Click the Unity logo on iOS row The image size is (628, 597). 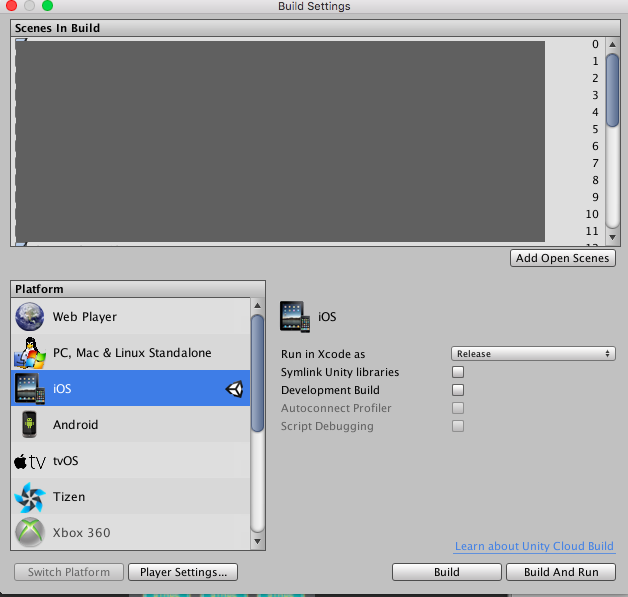coord(234,390)
